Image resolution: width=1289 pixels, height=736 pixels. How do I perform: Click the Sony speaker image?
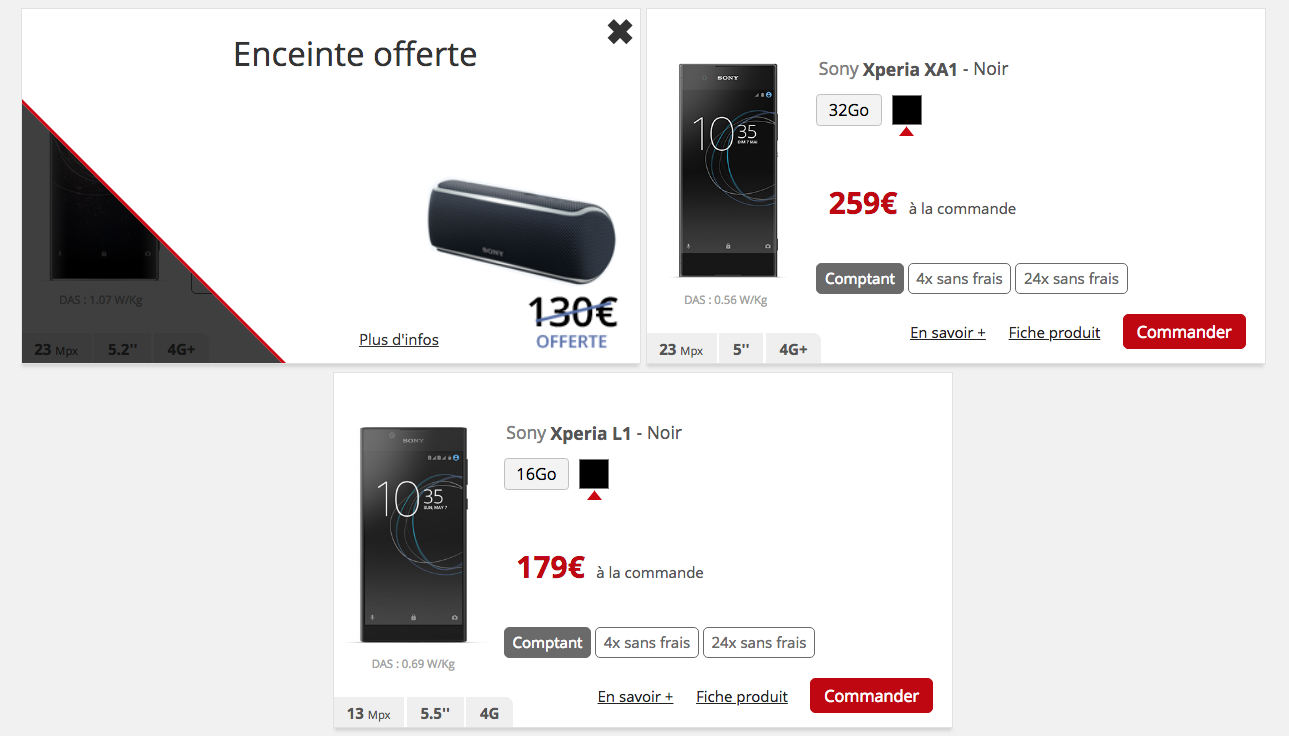(520, 230)
